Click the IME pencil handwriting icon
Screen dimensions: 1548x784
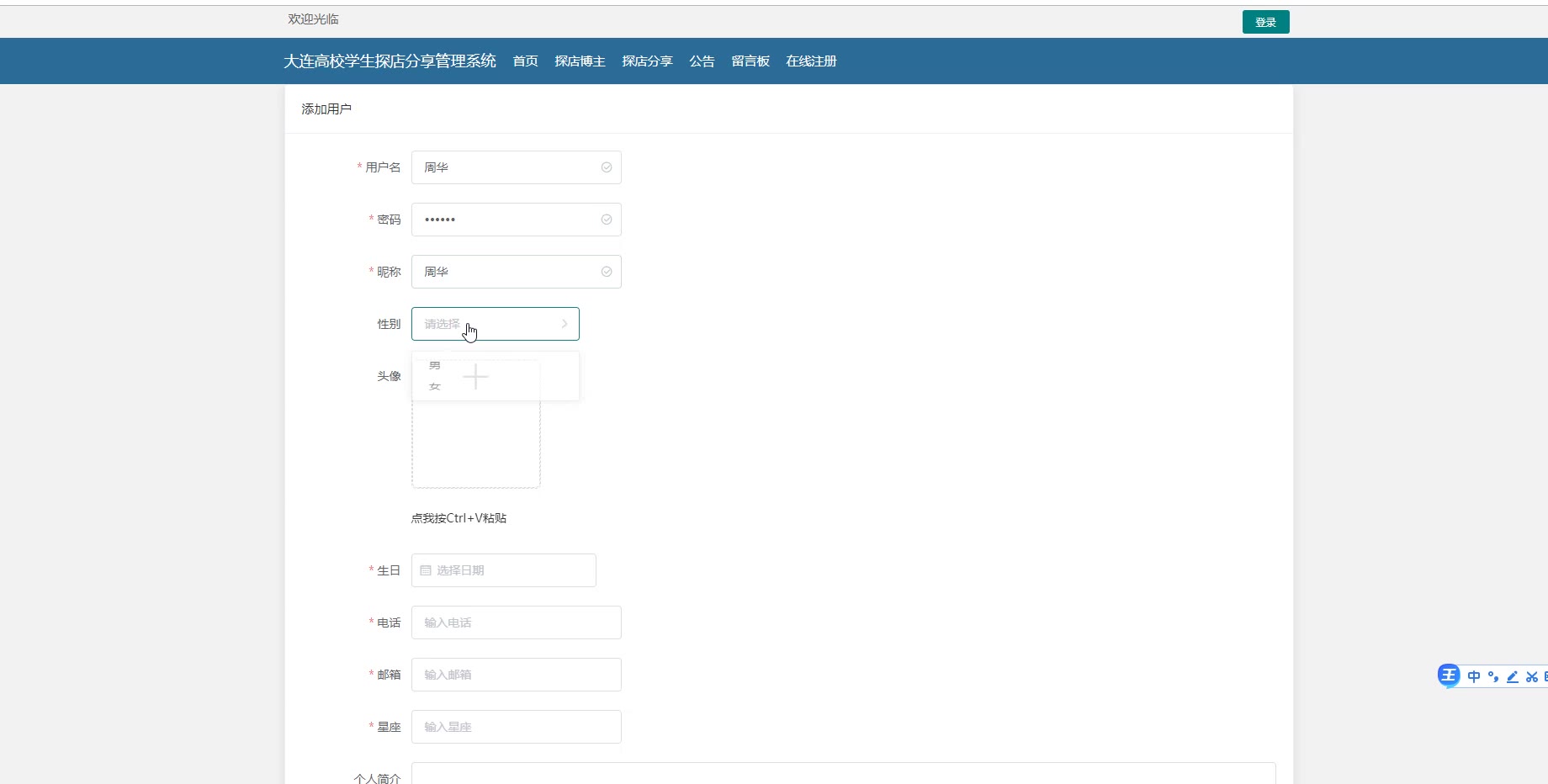pos(1513,676)
